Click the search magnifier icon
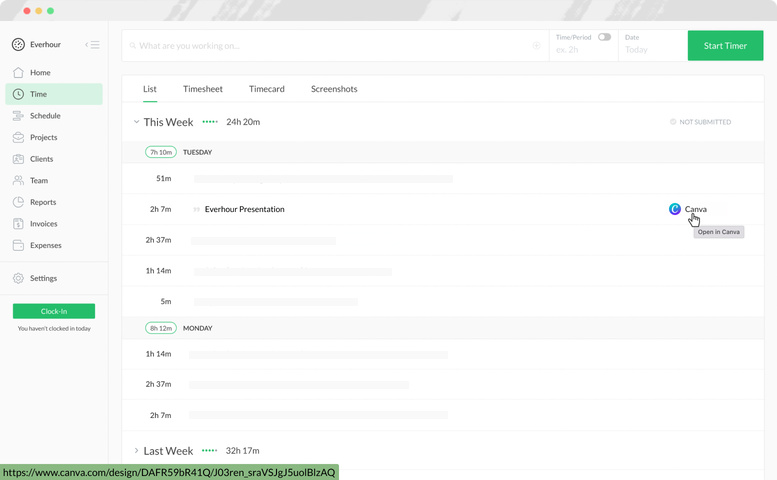The height and width of the screenshot is (480, 777). pyautogui.click(x=133, y=46)
